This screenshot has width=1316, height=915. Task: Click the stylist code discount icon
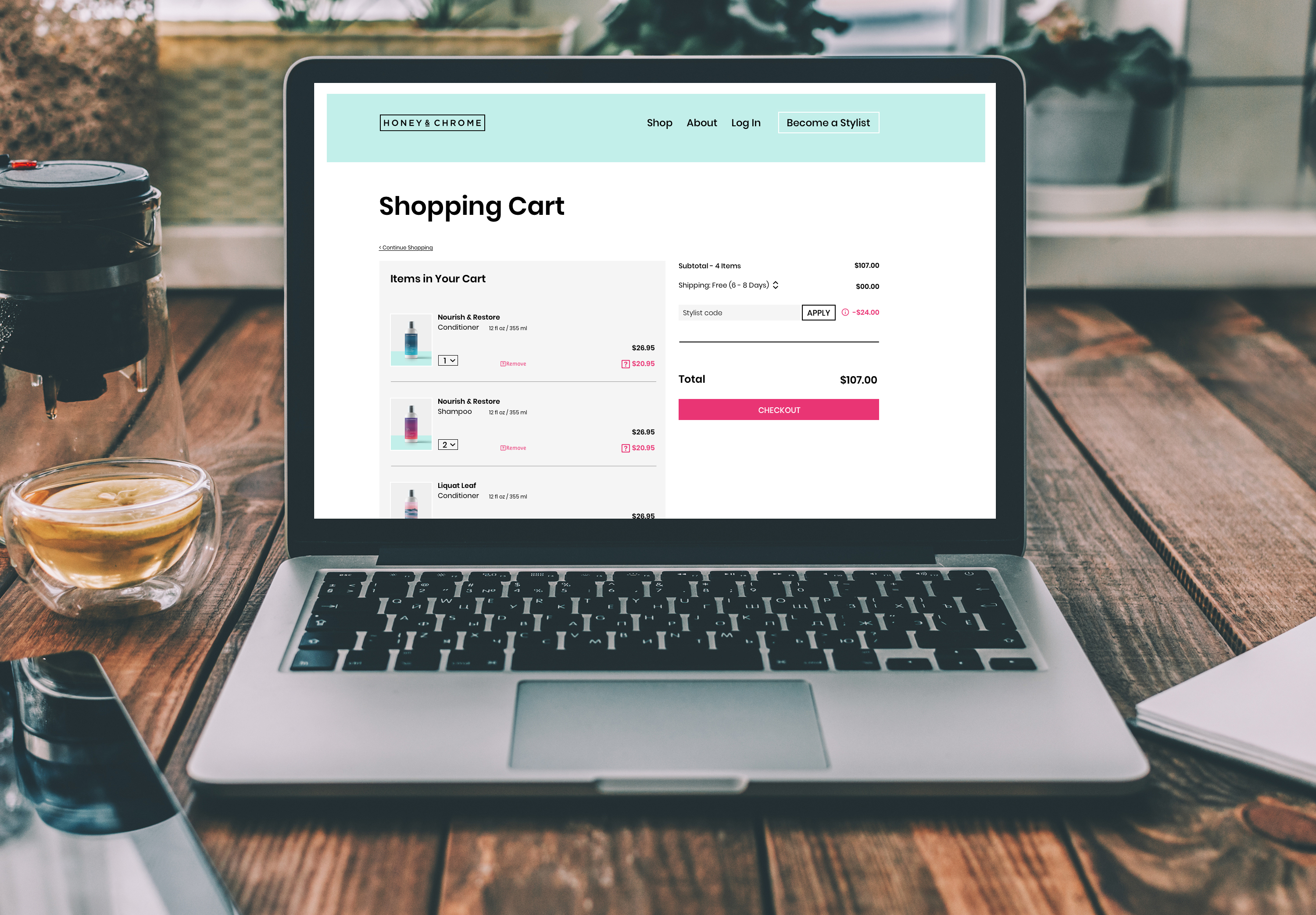point(843,312)
